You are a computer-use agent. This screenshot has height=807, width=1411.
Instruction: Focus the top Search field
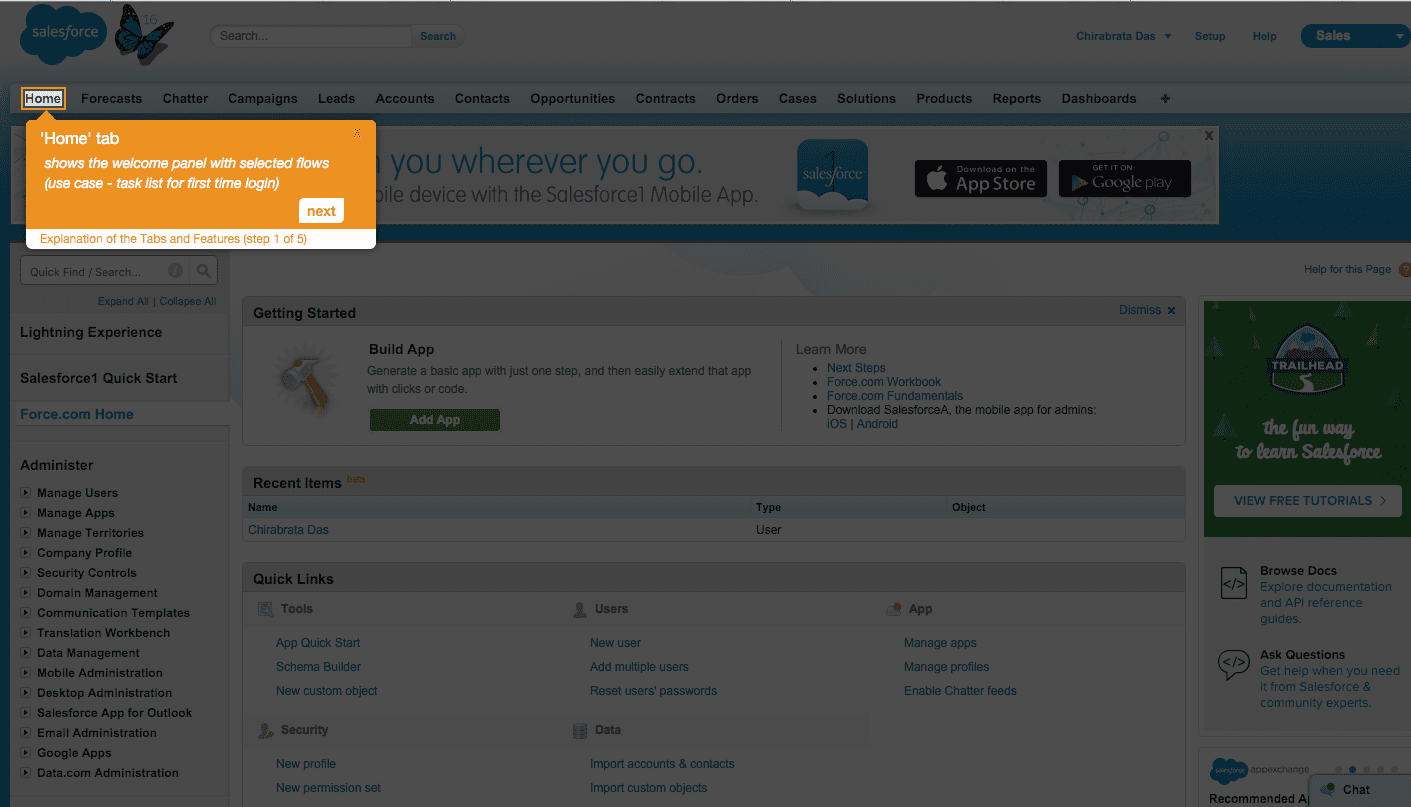[x=311, y=36]
